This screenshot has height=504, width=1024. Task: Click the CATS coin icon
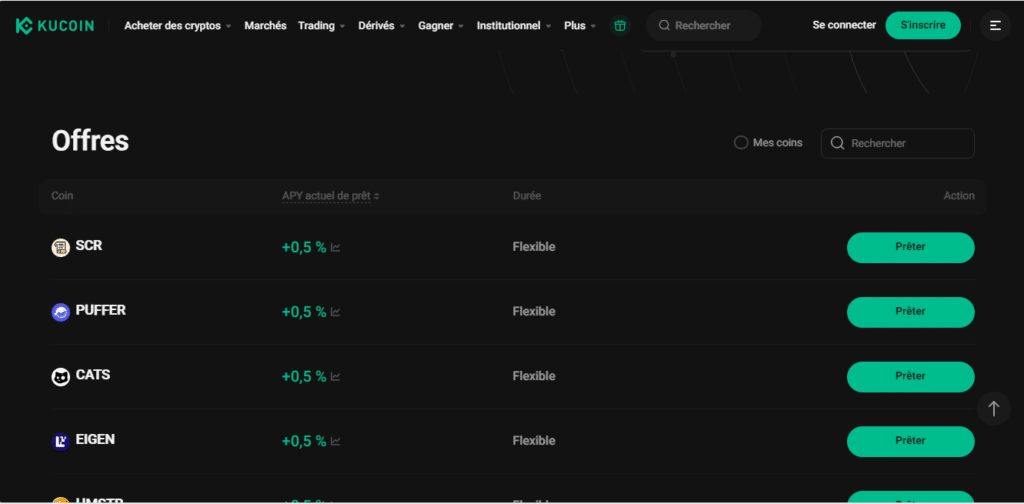point(61,377)
